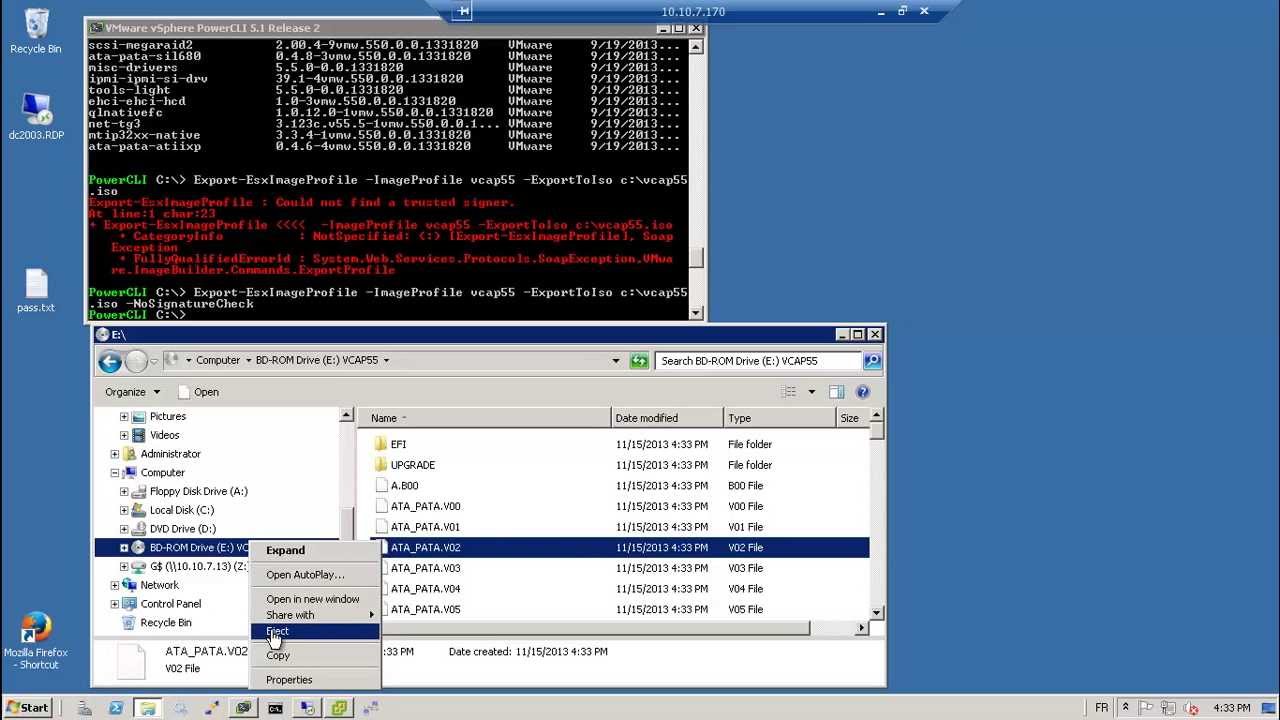
Task: Choose Open AutoPlay from the context menu
Action: tap(314, 575)
